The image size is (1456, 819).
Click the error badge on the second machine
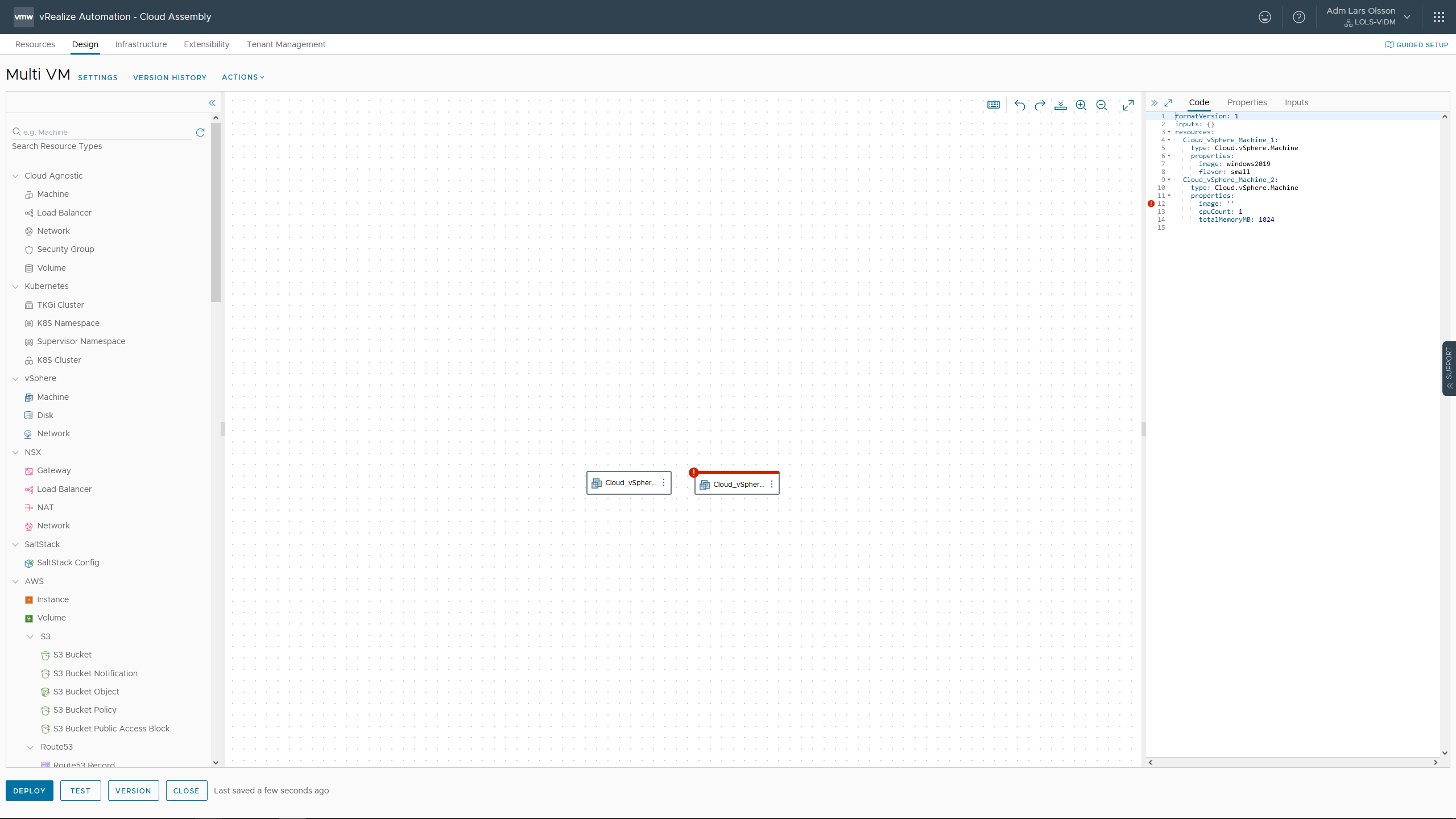pyautogui.click(x=694, y=473)
